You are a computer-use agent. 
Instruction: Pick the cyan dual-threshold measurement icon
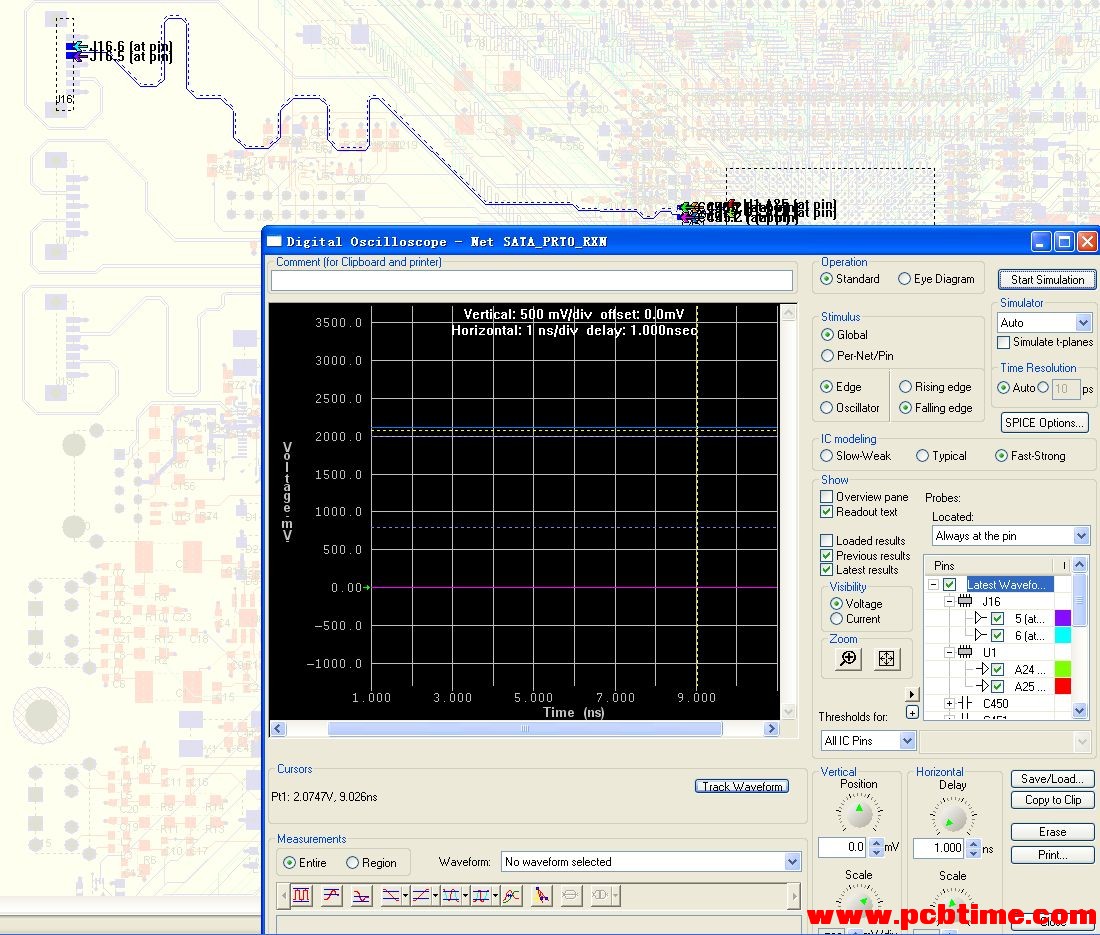coord(451,896)
